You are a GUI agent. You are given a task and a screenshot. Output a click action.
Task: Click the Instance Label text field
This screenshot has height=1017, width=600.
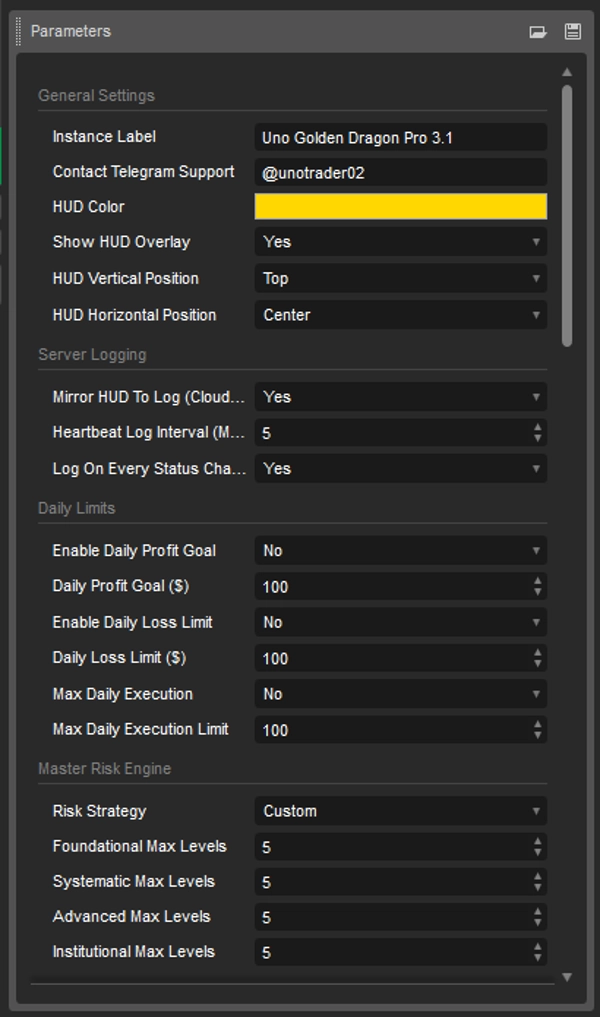coord(401,138)
